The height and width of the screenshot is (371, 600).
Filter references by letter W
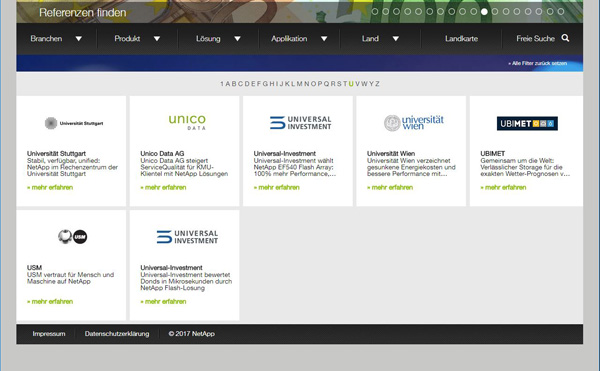[x=364, y=84]
